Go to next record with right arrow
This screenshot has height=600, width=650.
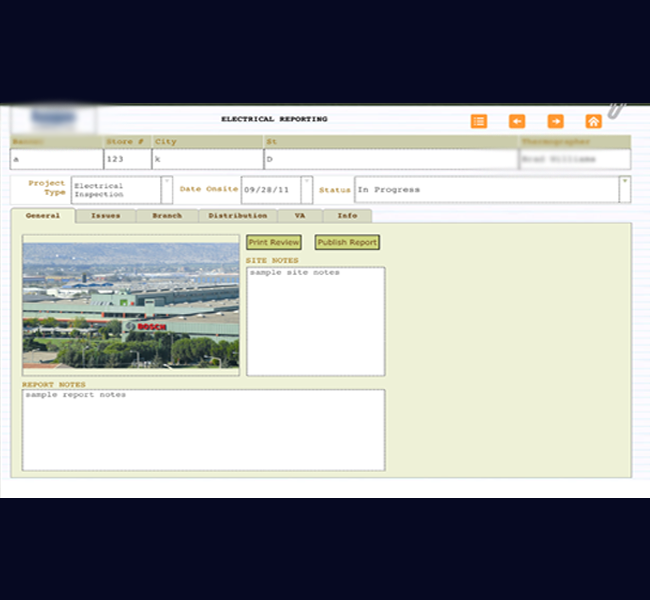pyautogui.click(x=555, y=121)
